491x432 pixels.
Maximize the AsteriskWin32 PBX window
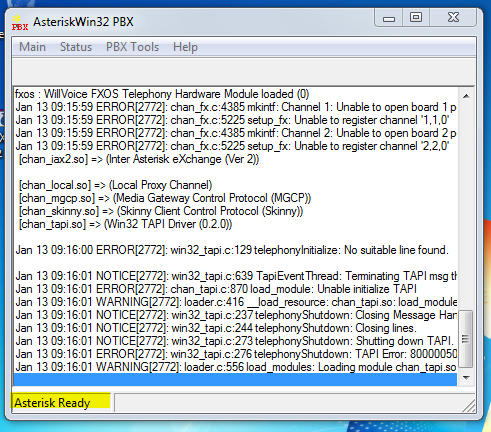coord(416,18)
